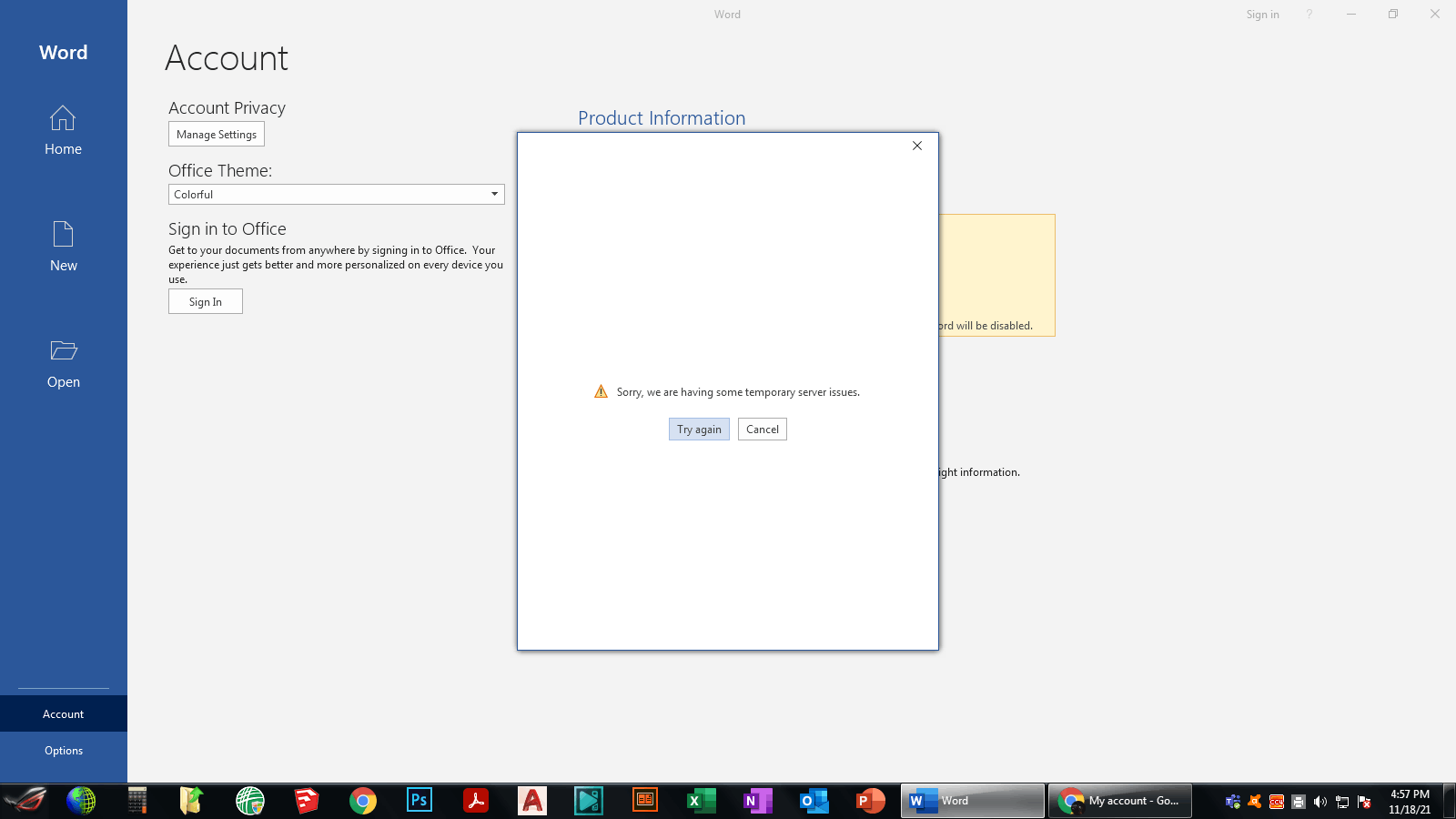Launch AutoCAD from the taskbar

point(532,801)
